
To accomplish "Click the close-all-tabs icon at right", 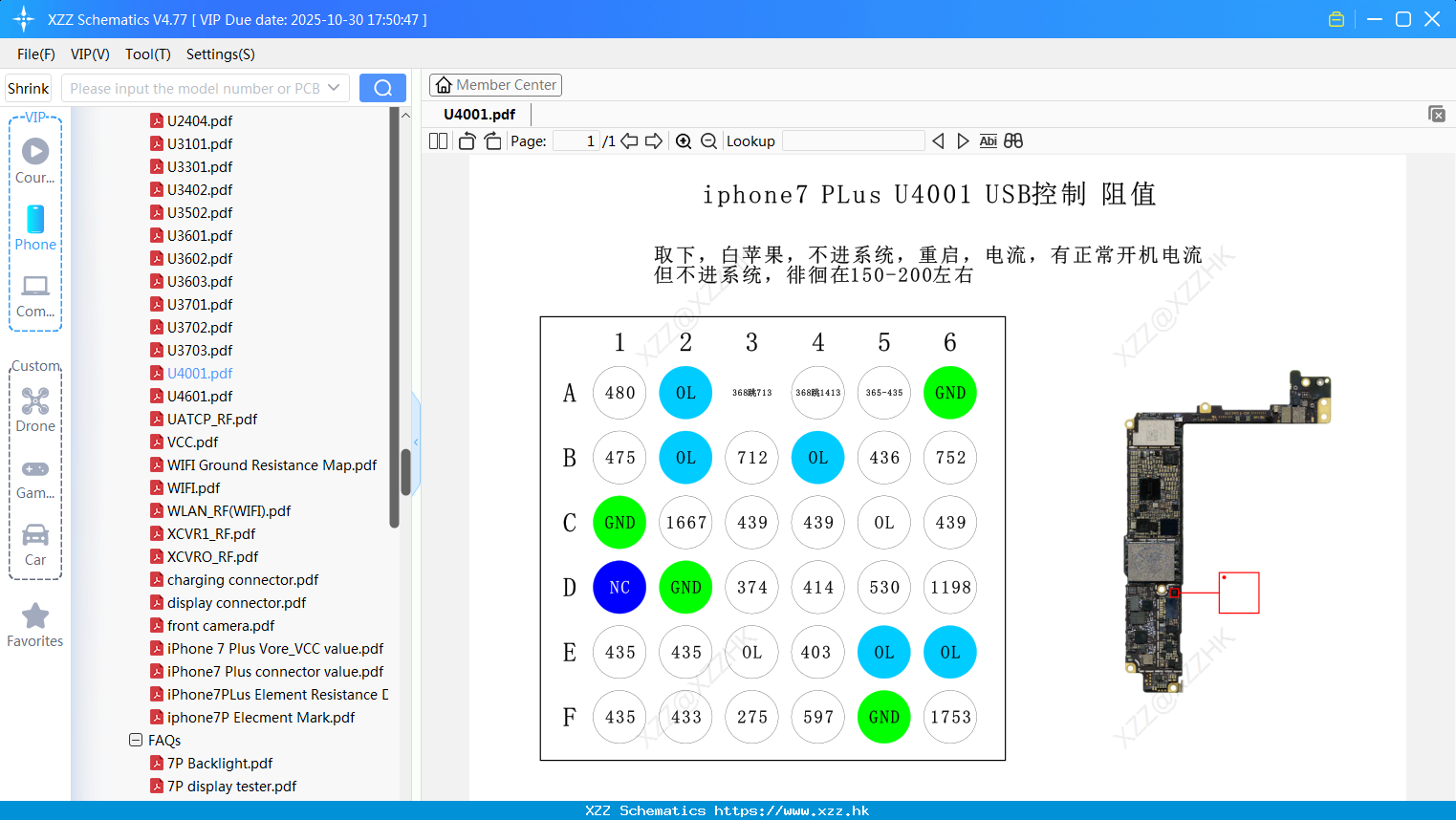I will point(1436,114).
